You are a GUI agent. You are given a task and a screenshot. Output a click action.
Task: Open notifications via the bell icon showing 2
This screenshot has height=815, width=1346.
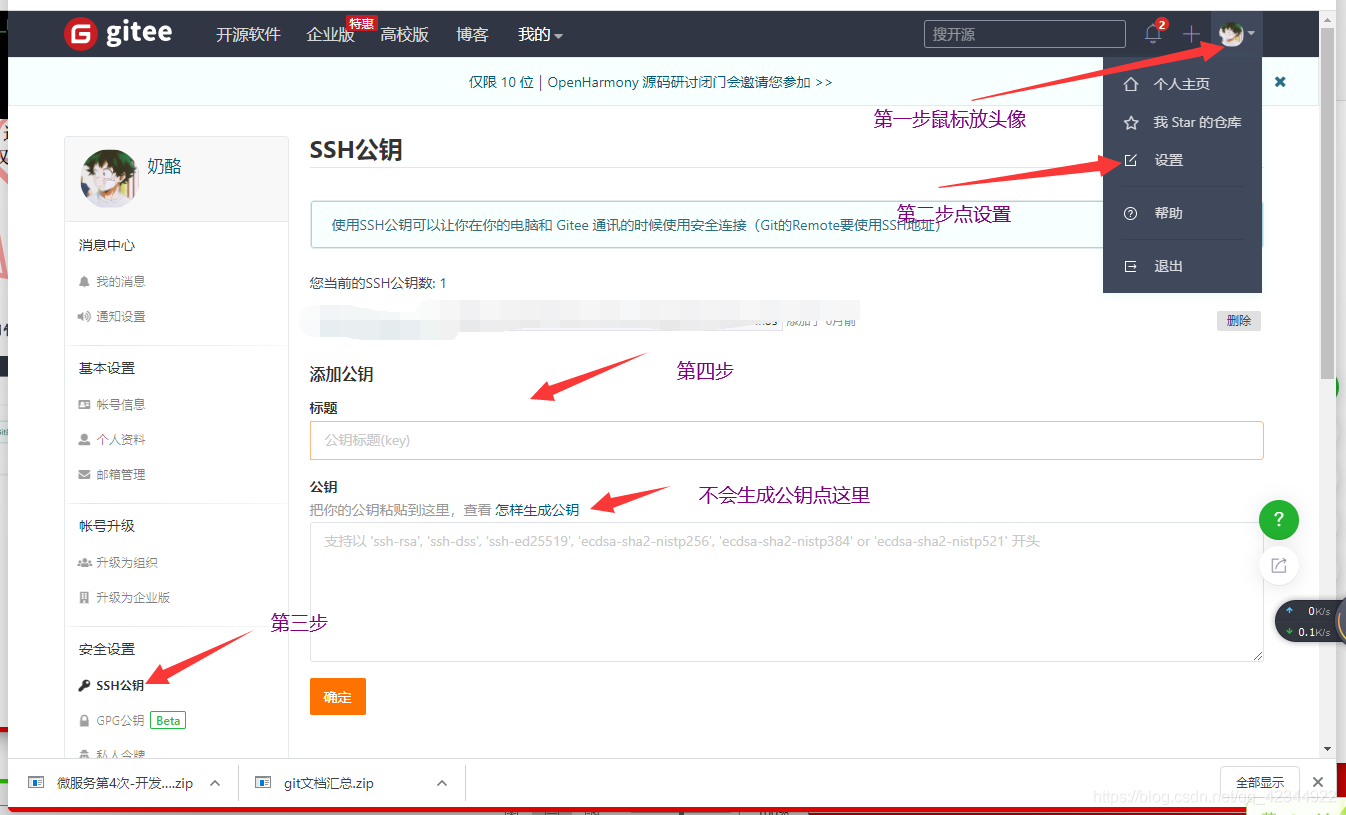pyautogui.click(x=1152, y=32)
